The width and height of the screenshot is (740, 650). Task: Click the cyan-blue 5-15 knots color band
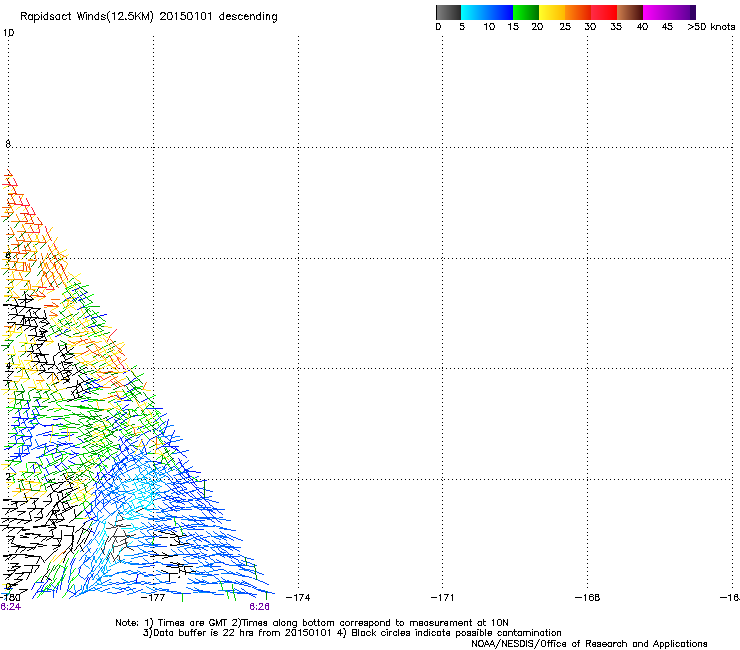tap(487, 12)
